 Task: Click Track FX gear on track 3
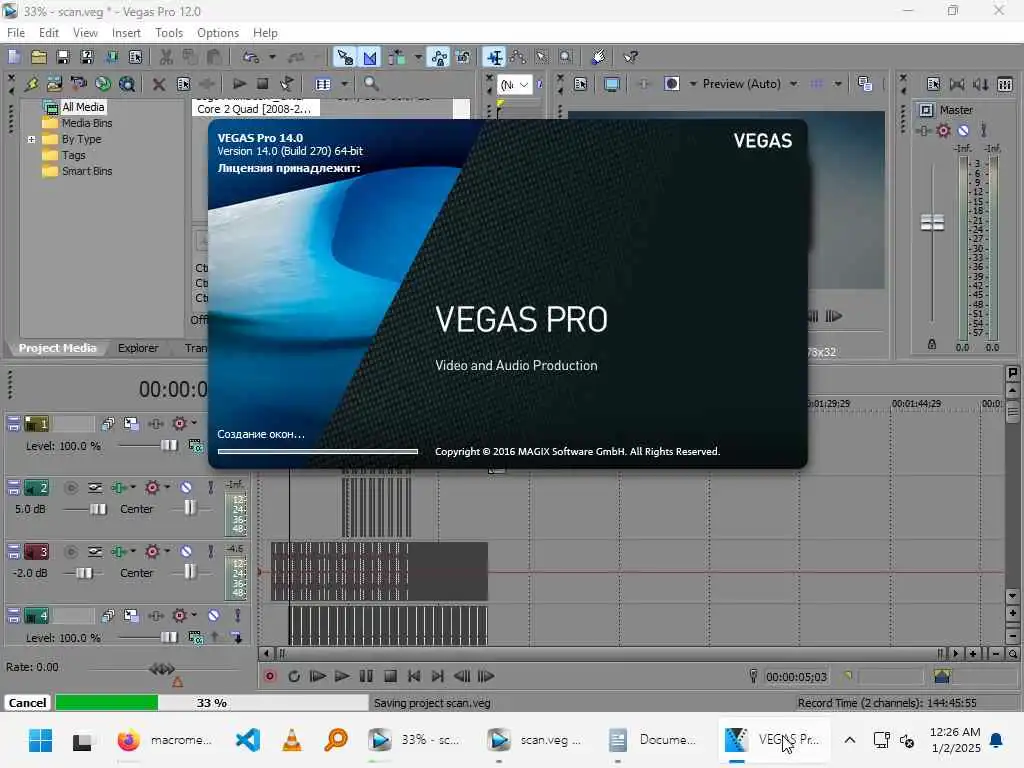click(x=152, y=552)
